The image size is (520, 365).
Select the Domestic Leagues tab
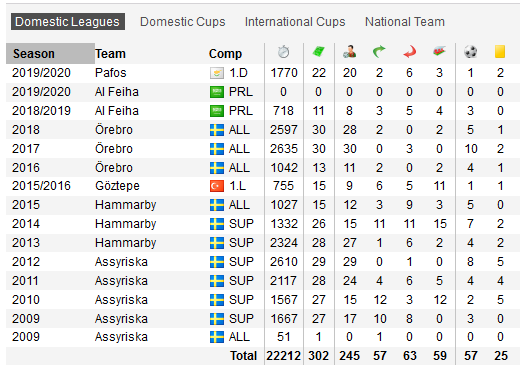68,22
